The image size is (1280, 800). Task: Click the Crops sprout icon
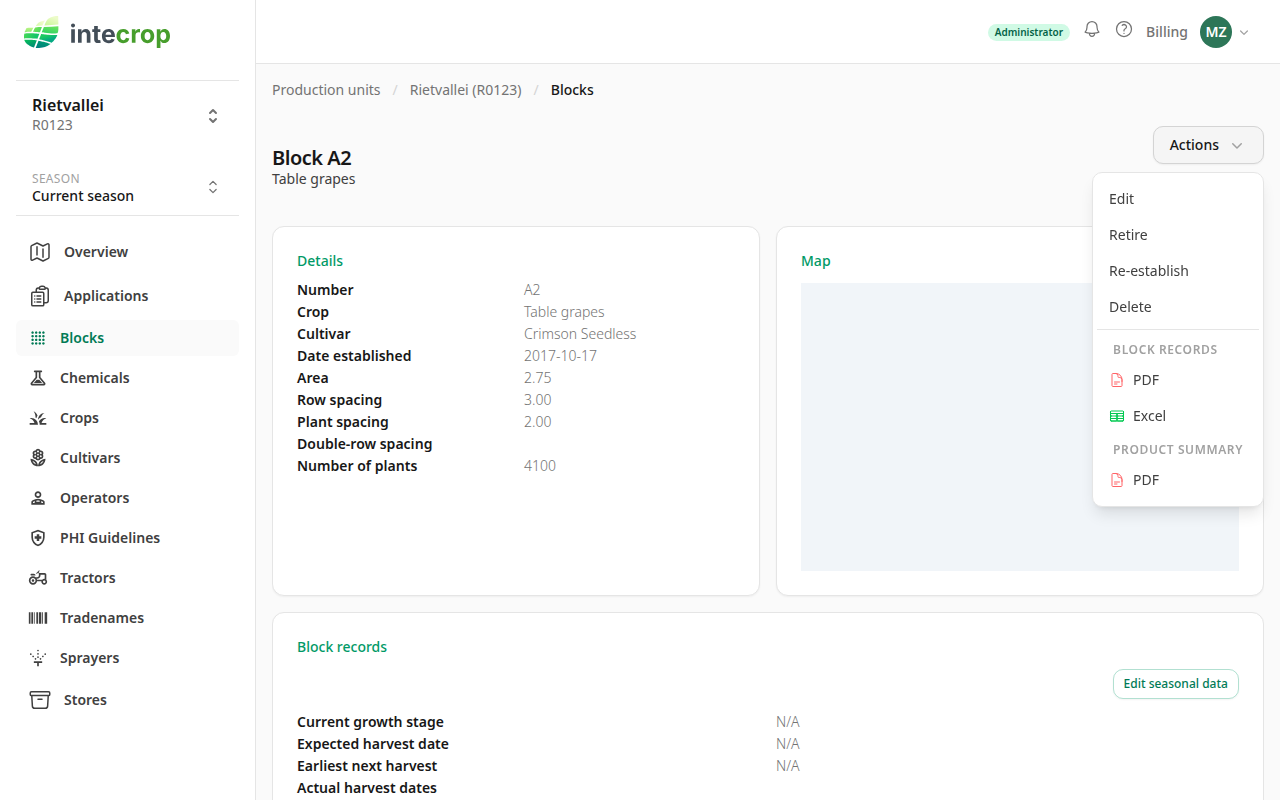point(38,418)
